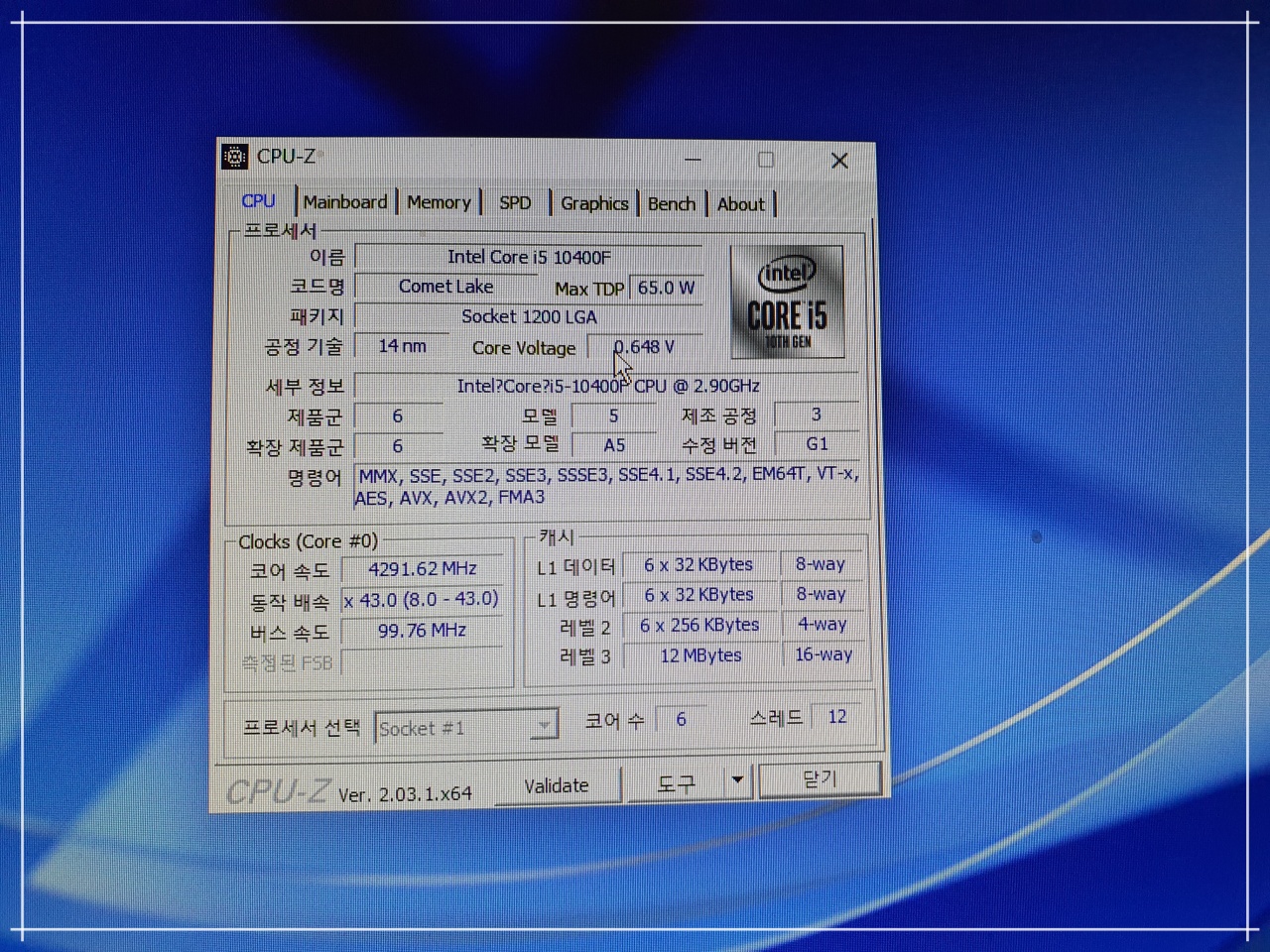Close the CPU-Z window
1270x952 pixels.
tap(839, 161)
